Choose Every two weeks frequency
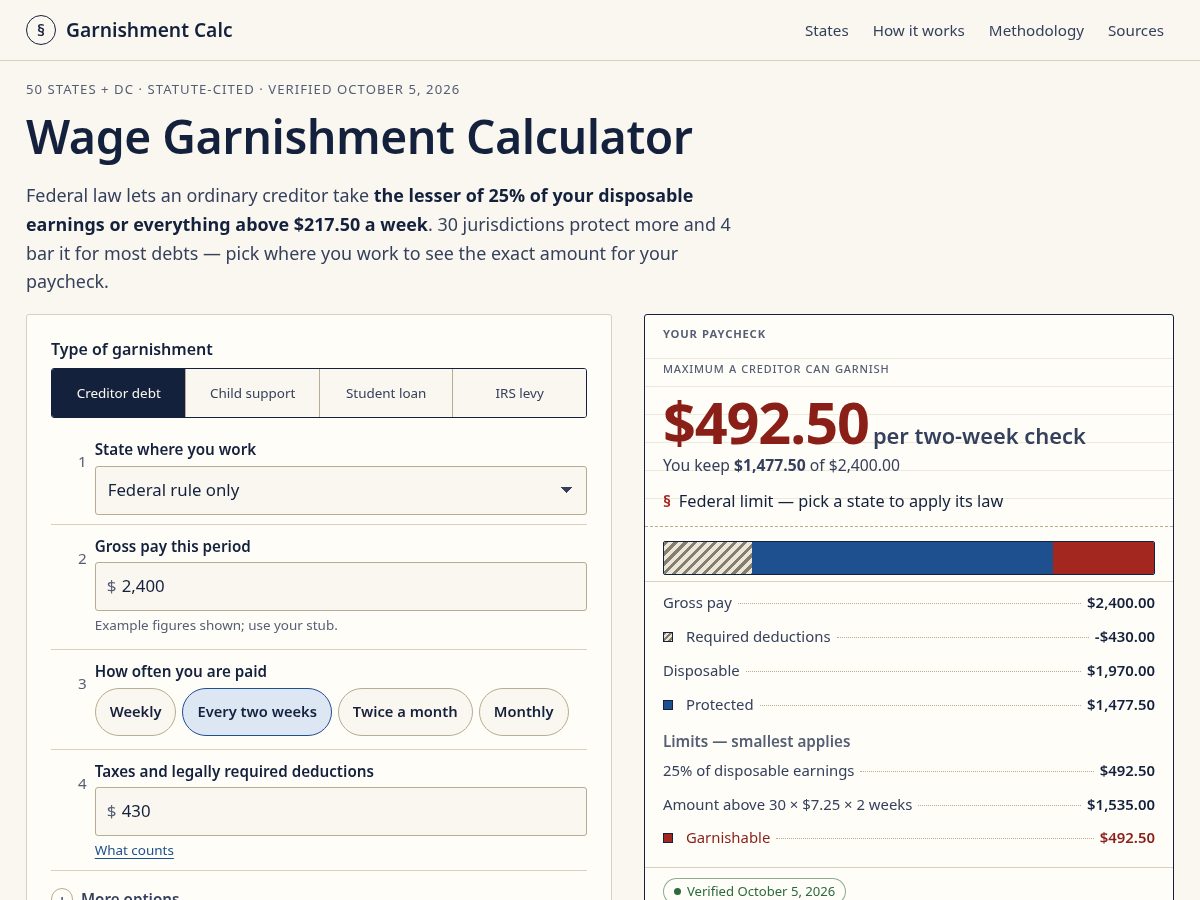The width and height of the screenshot is (1200, 900). (257, 712)
